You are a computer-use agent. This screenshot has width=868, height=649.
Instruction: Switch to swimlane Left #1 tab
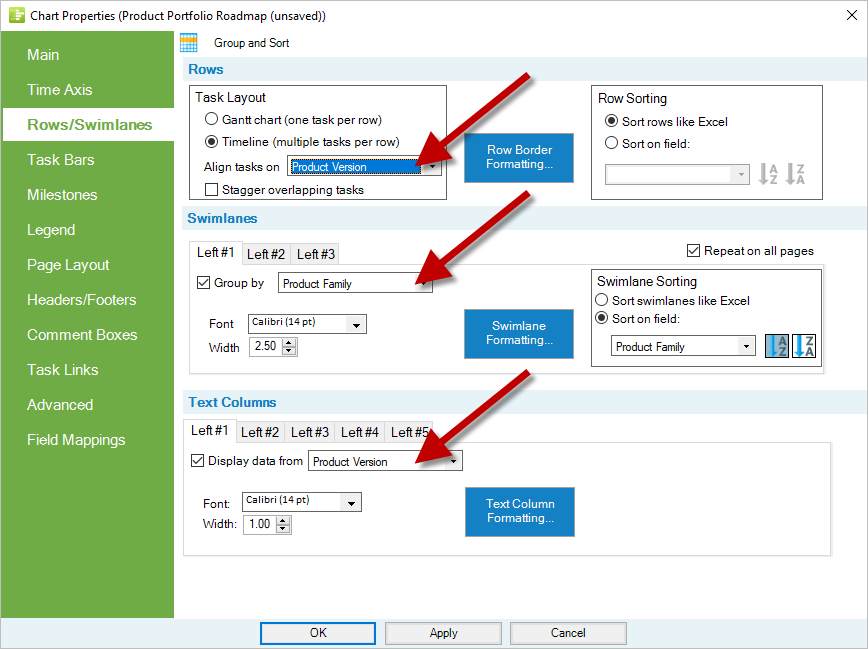(216, 253)
